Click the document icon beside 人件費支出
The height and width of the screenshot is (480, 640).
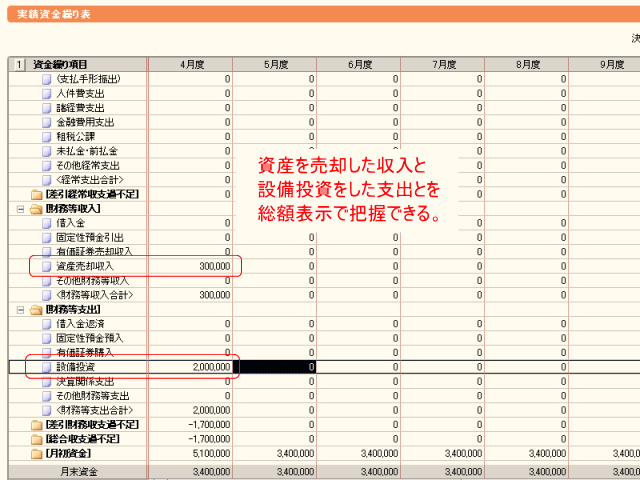(47, 93)
